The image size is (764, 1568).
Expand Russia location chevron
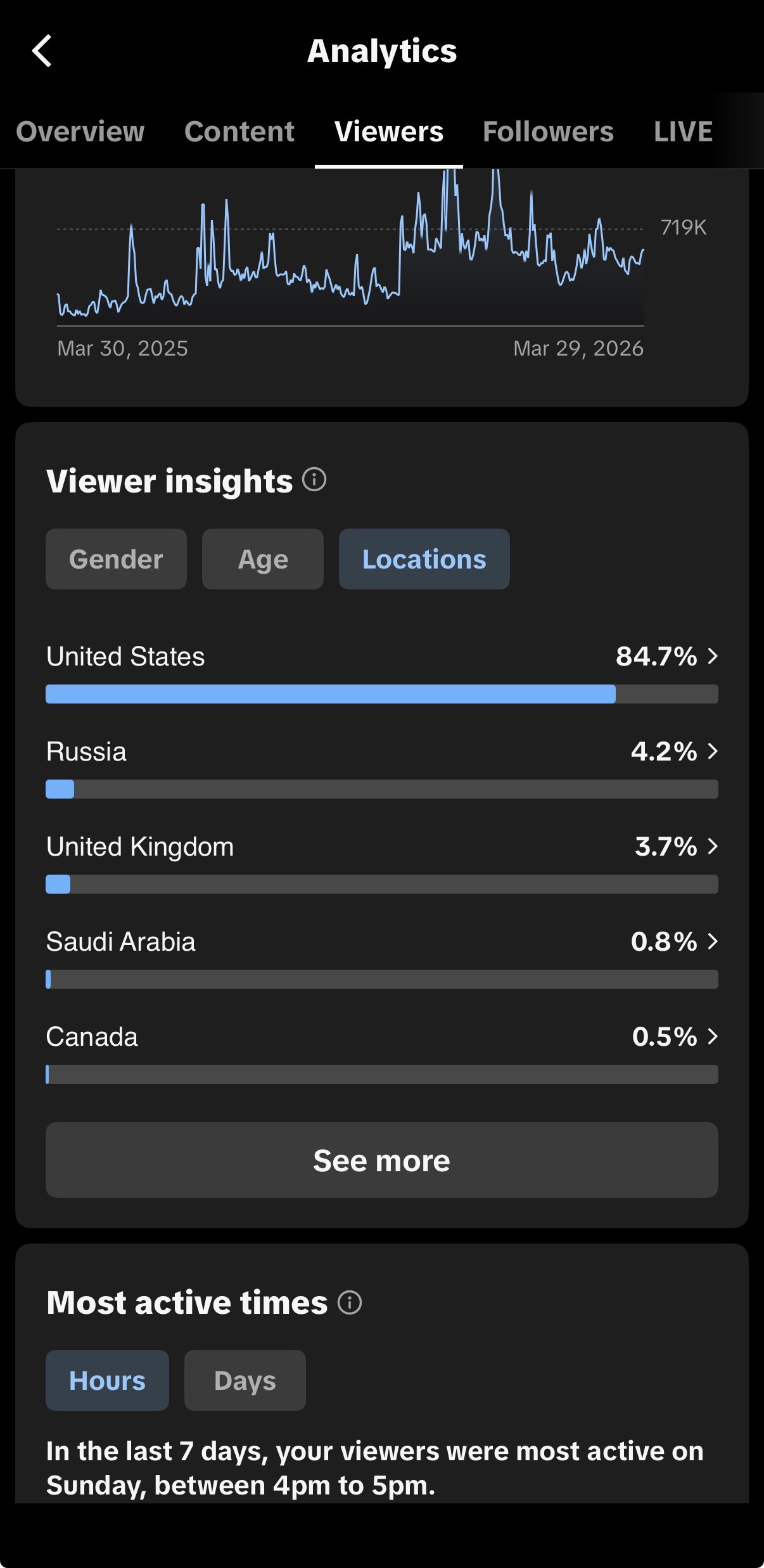click(x=713, y=751)
